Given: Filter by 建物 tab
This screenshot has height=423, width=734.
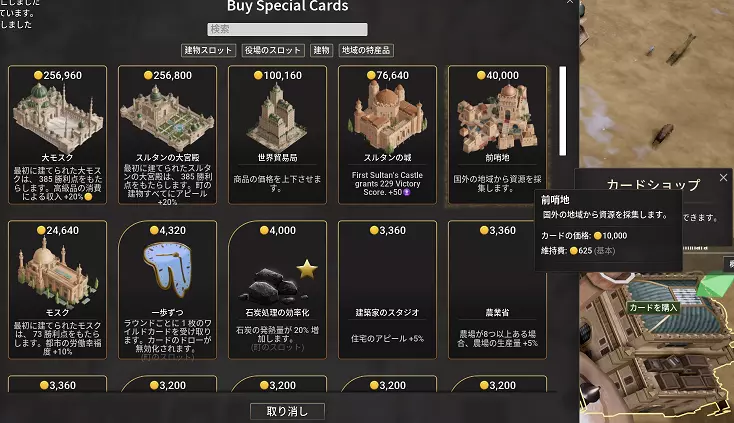Looking at the screenshot, I should (322, 50).
